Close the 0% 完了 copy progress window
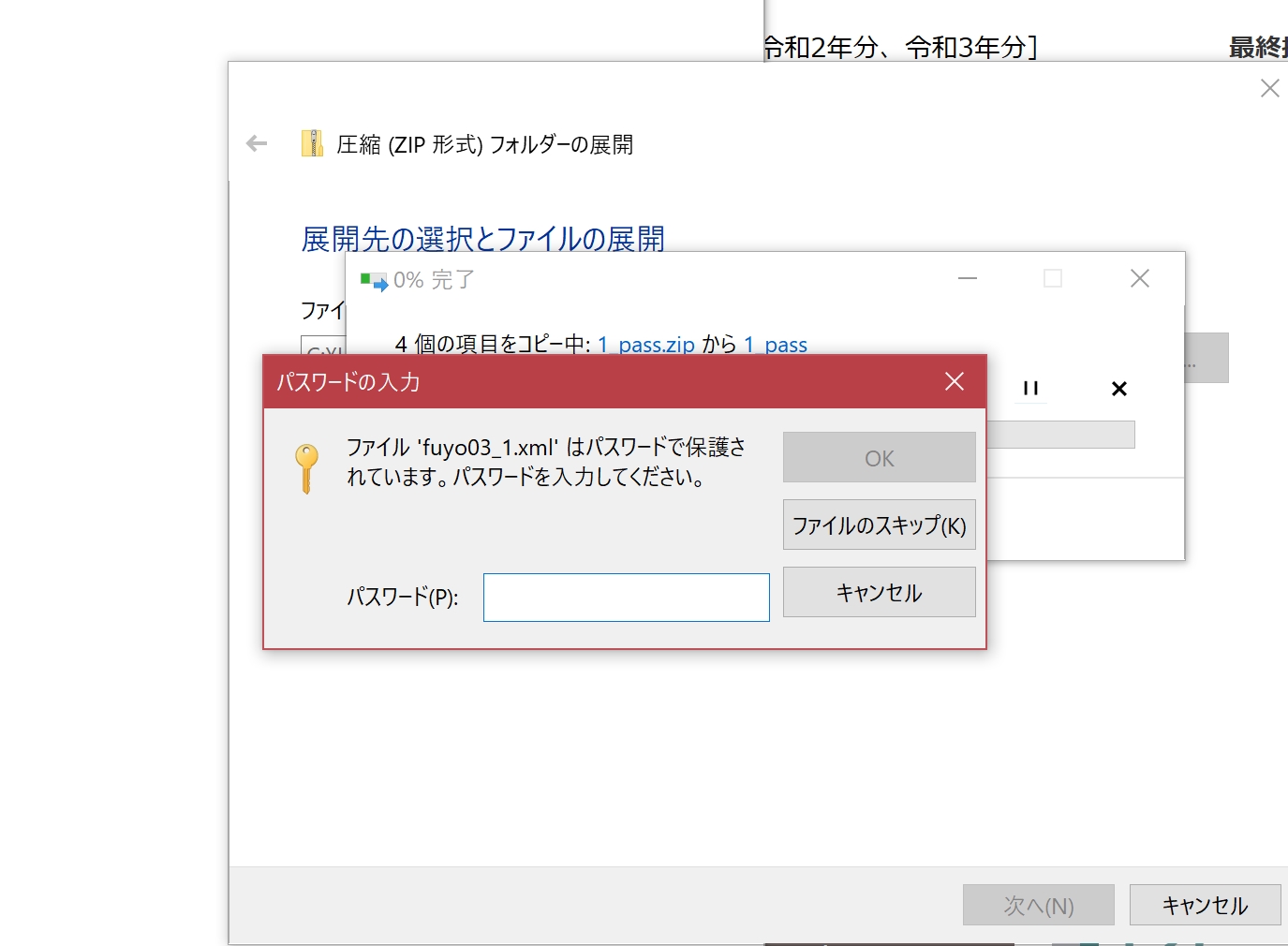Image resolution: width=1288 pixels, height=946 pixels. pyautogui.click(x=1139, y=279)
